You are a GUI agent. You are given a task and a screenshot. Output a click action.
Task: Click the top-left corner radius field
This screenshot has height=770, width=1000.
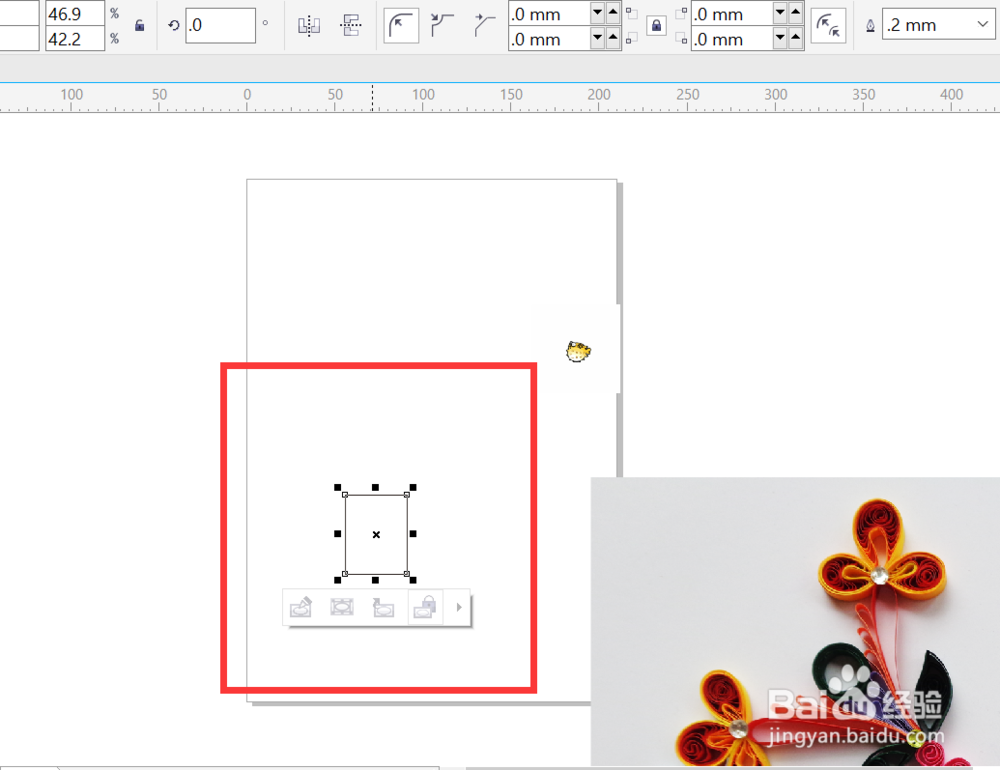[549, 13]
